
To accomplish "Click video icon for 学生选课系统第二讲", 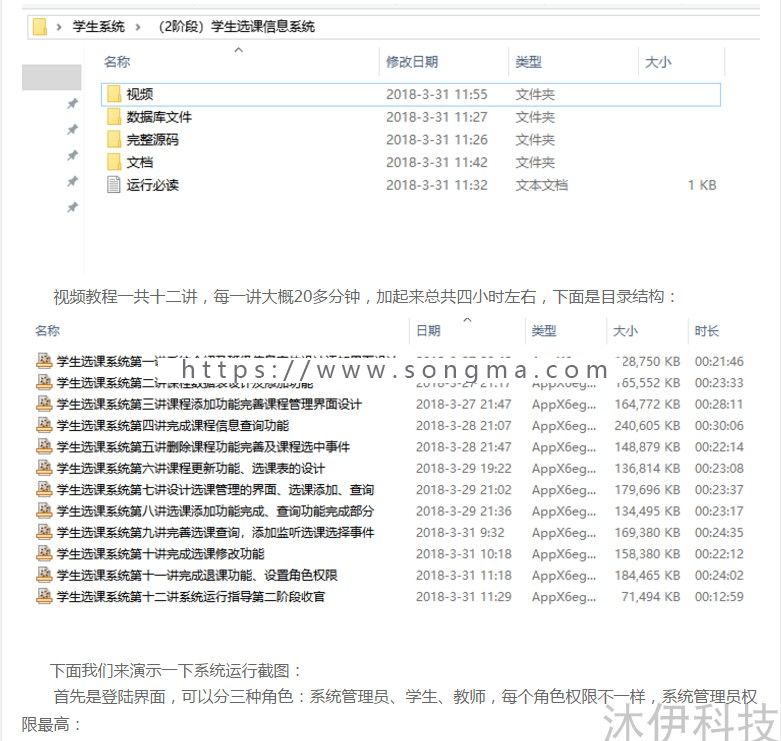I will click(44, 382).
